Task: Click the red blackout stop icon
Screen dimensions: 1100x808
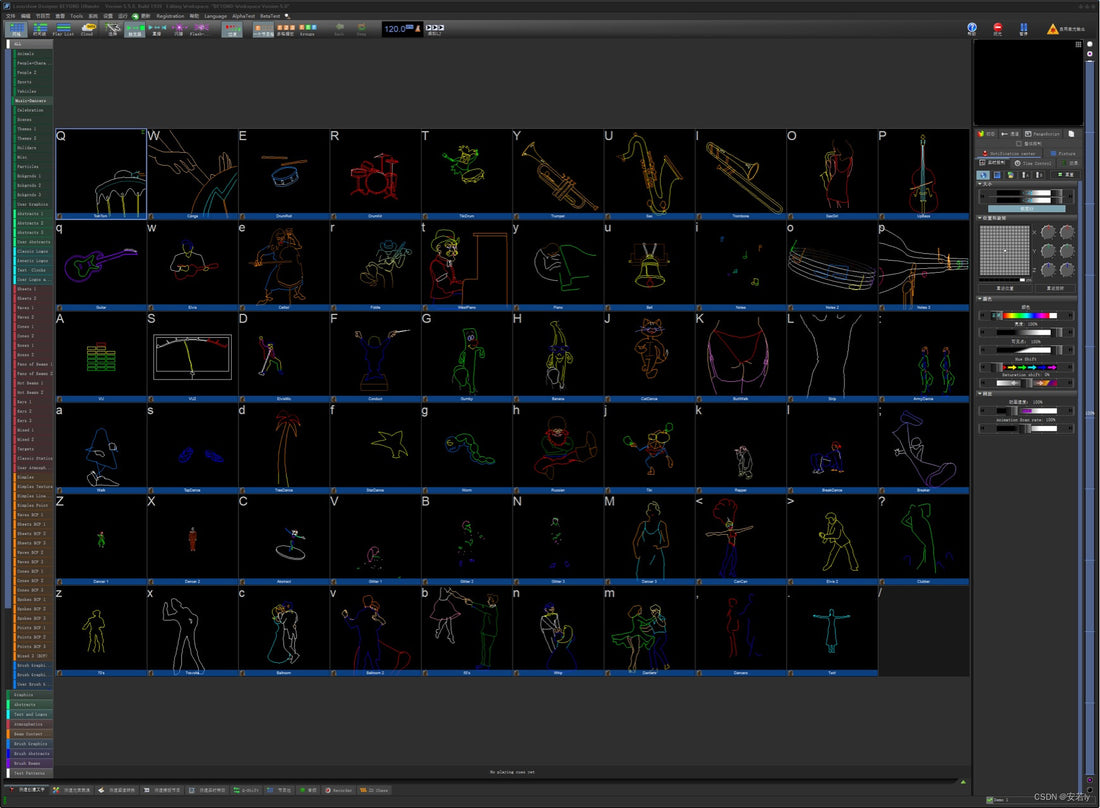Action: [x=998, y=28]
